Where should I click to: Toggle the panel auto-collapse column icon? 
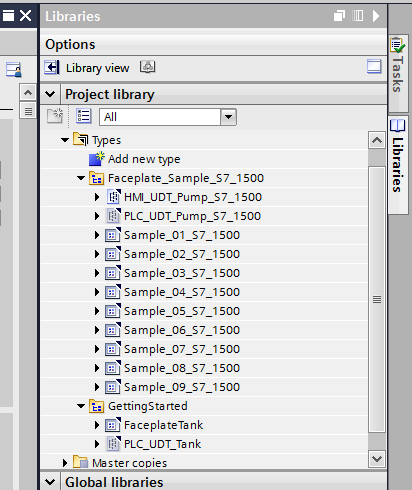[x=358, y=16]
